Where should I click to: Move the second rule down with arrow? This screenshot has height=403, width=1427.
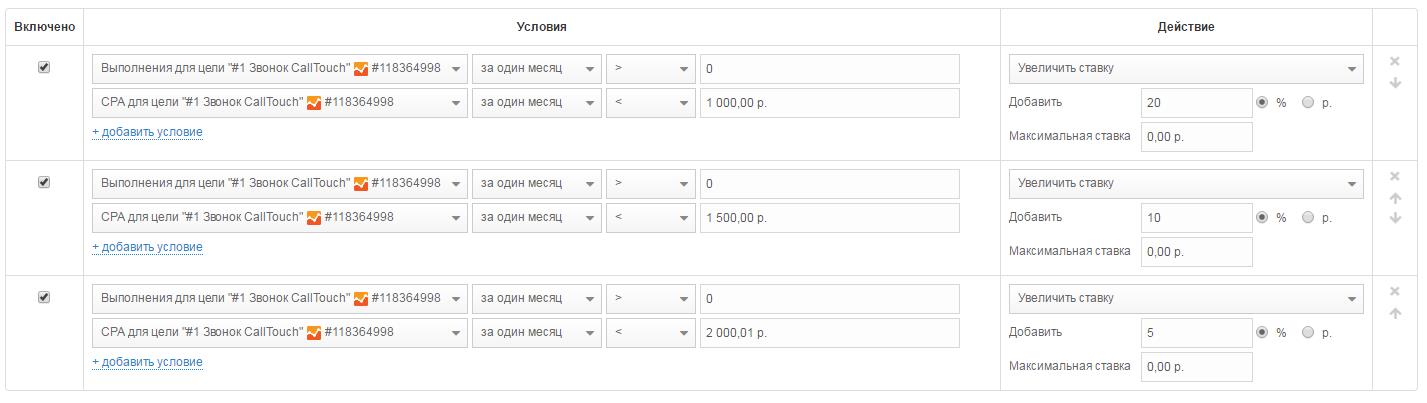click(x=1395, y=218)
